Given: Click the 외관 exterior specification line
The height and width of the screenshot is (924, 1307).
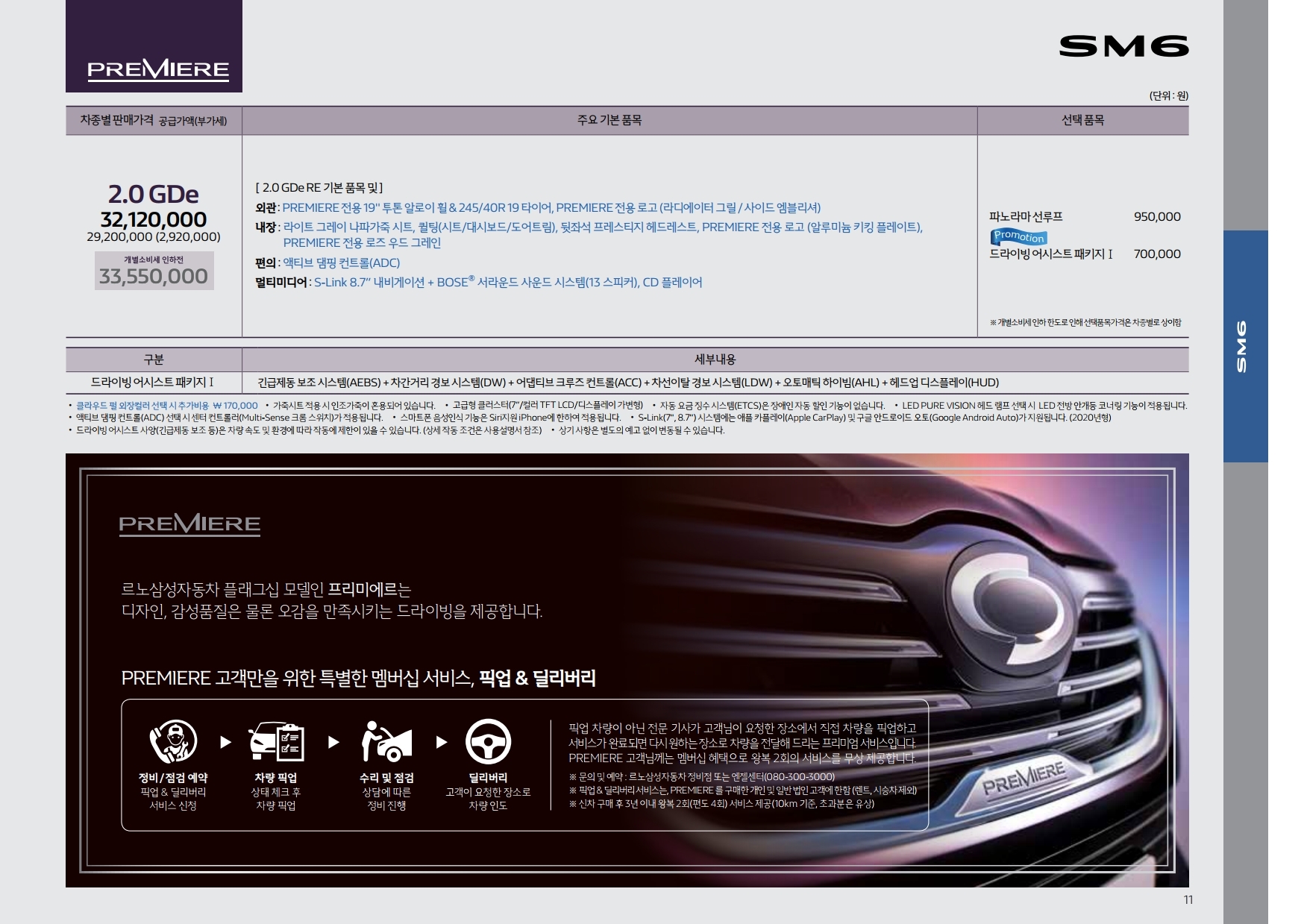Looking at the screenshot, I should (x=538, y=208).
